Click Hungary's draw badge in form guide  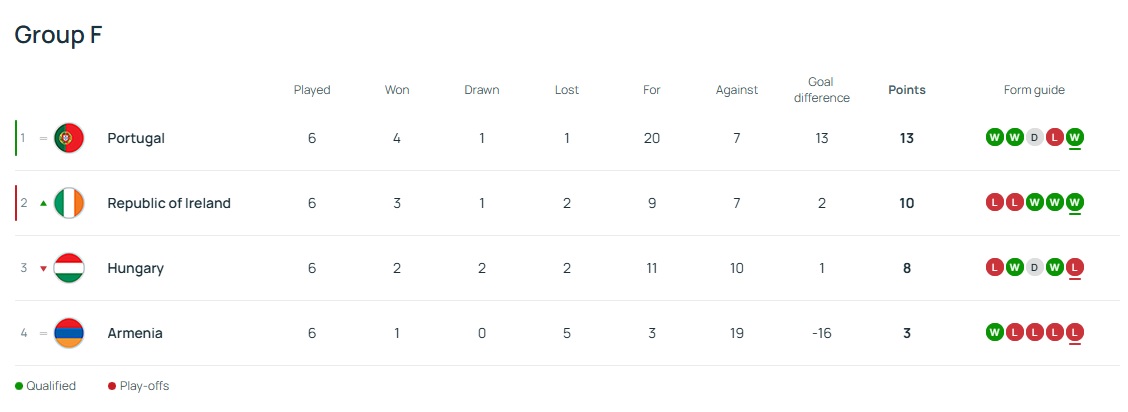pos(1034,267)
